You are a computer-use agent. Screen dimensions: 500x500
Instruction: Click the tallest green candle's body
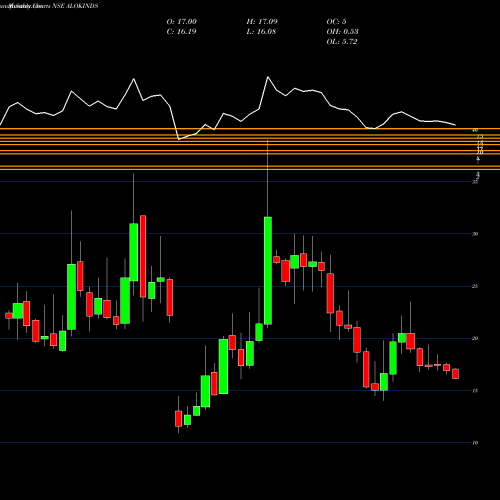coord(268,271)
